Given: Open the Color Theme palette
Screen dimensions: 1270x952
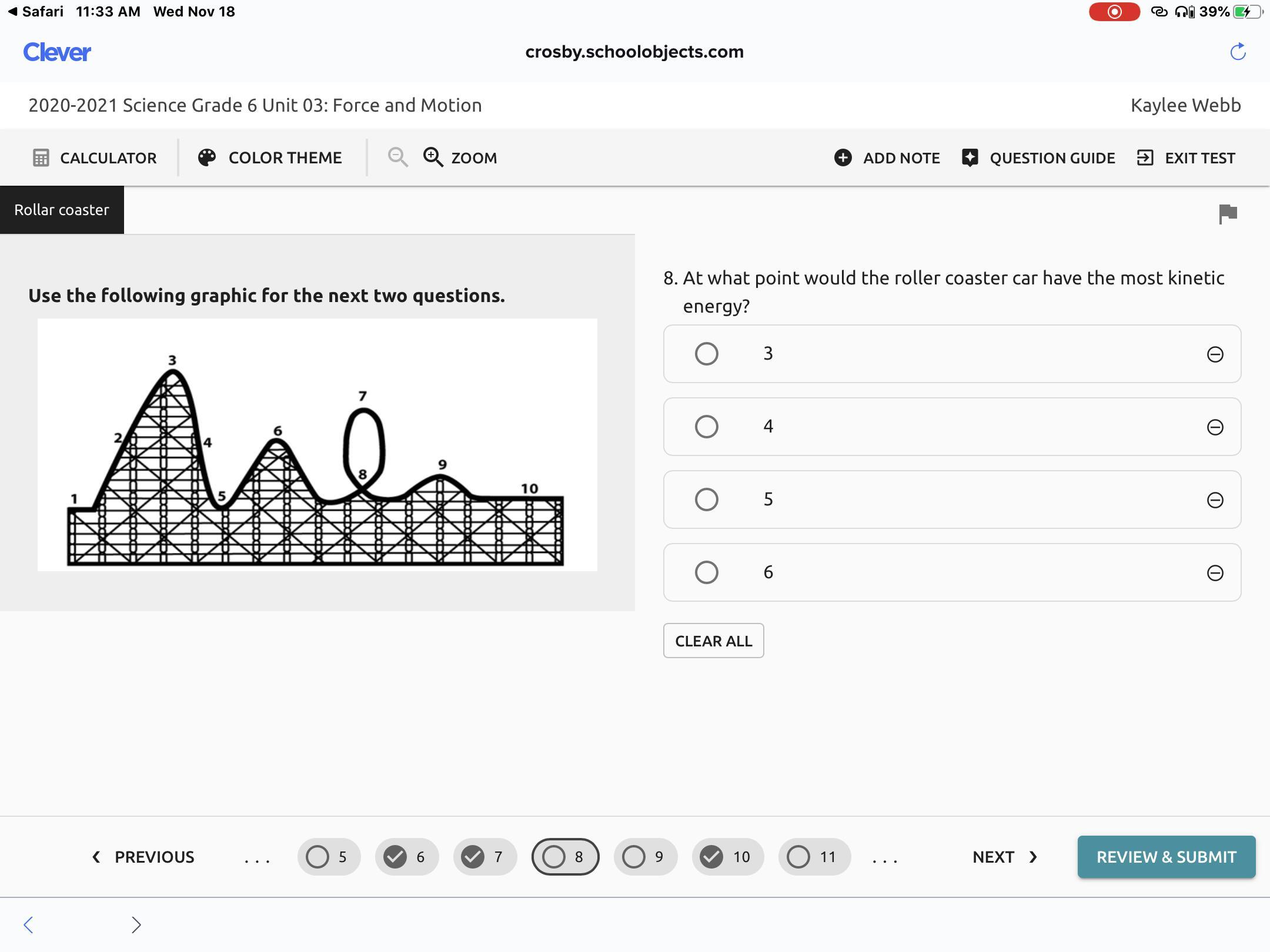Looking at the screenshot, I should pyautogui.click(x=270, y=158).
